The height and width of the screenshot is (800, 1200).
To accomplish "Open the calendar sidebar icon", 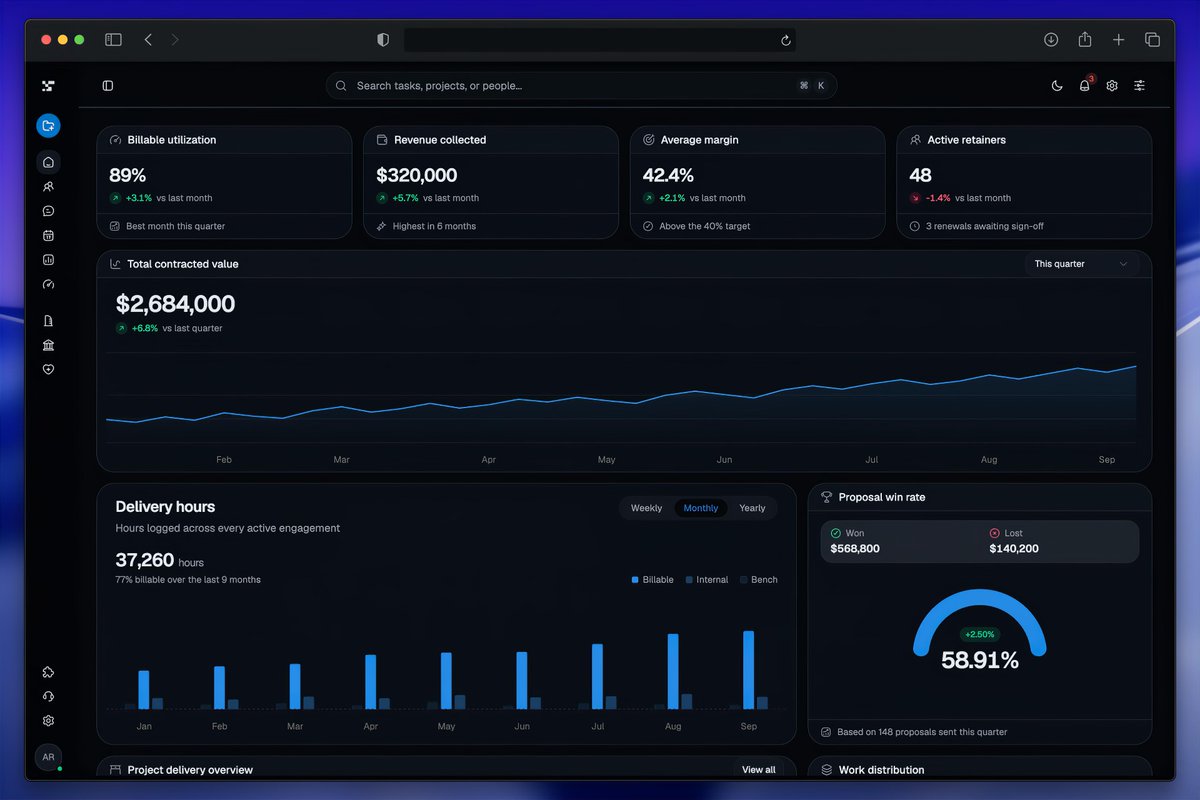I will (48, 236).
